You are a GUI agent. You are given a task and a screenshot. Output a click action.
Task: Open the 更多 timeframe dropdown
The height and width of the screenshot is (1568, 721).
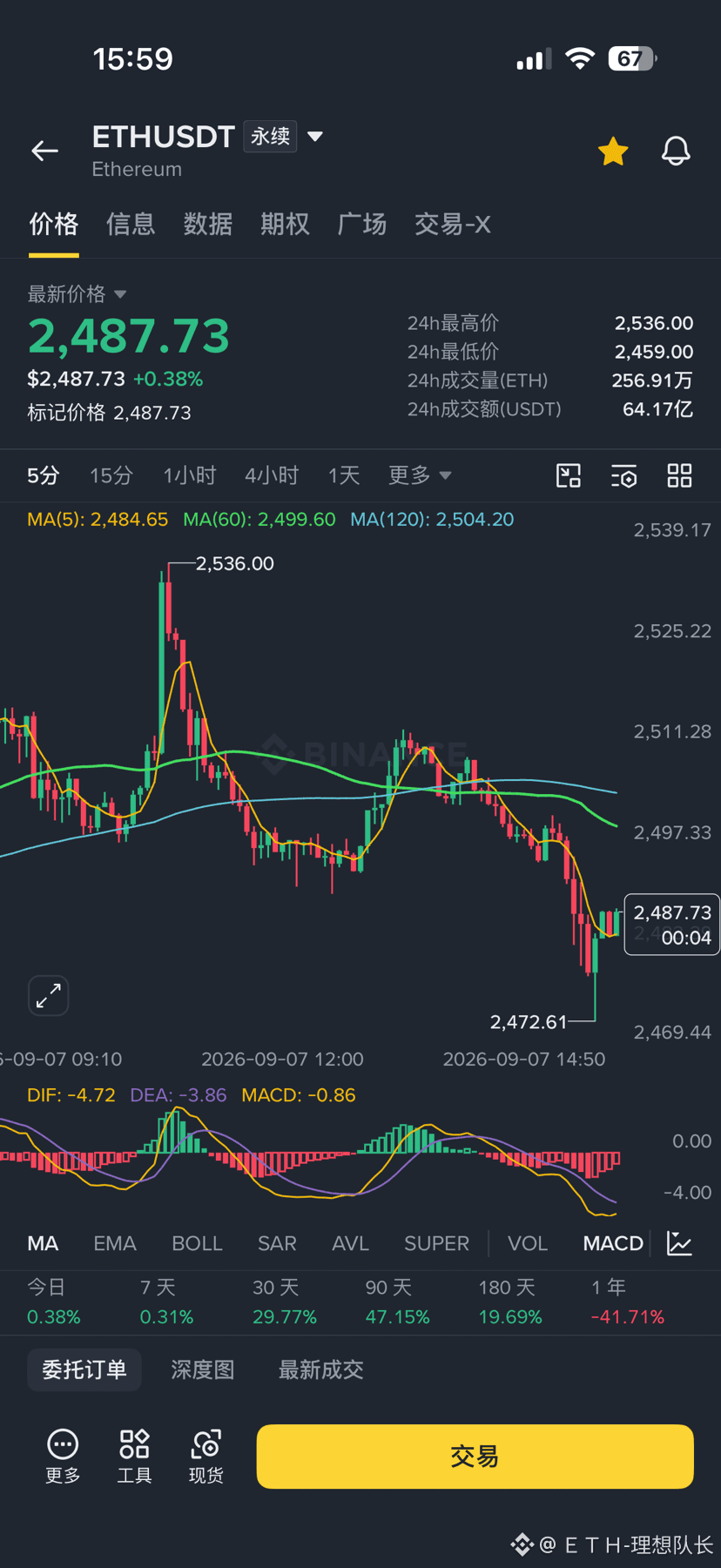pos(420,475)
